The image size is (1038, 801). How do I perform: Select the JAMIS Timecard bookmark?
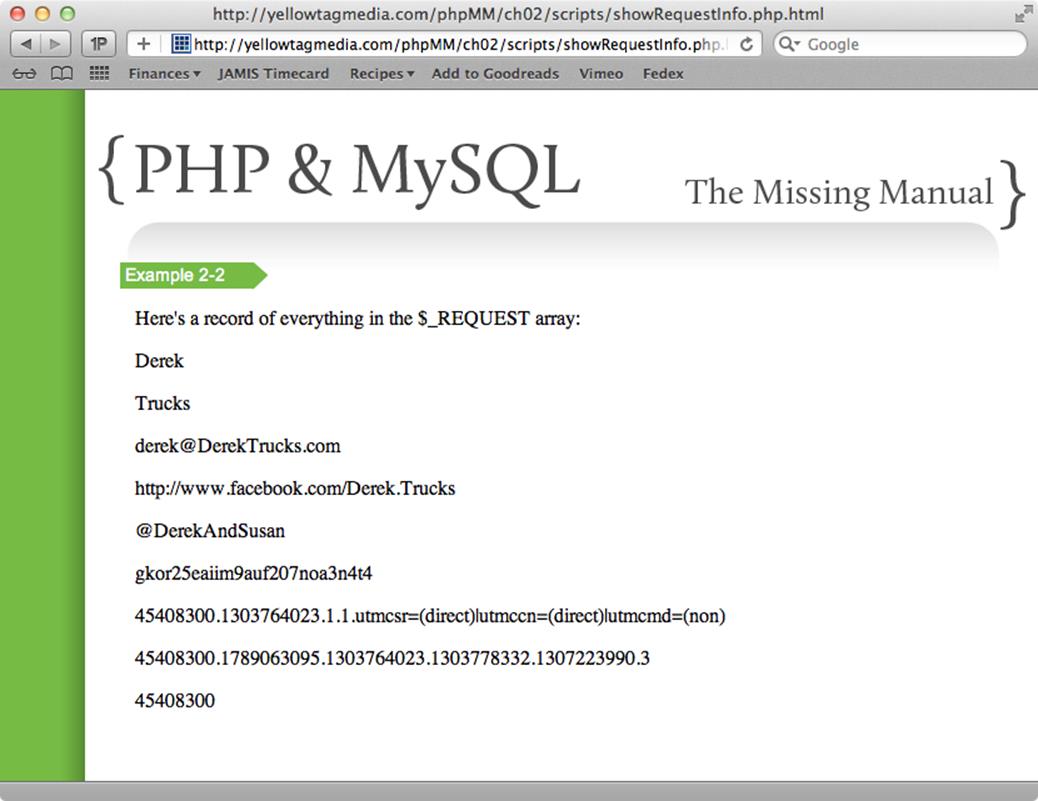[x=273, y=73]
